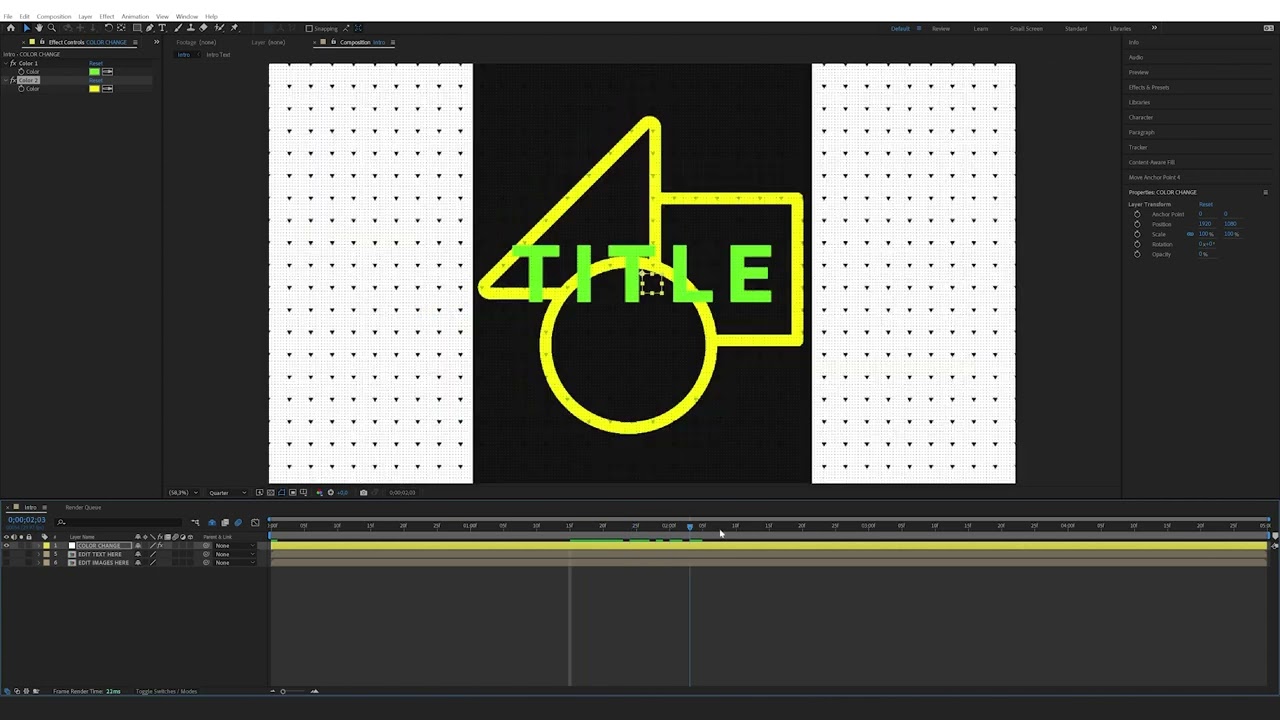This screenshot has width=1280, height=720.
Task: Collapse the Color 1 effect
Action: 6,63
